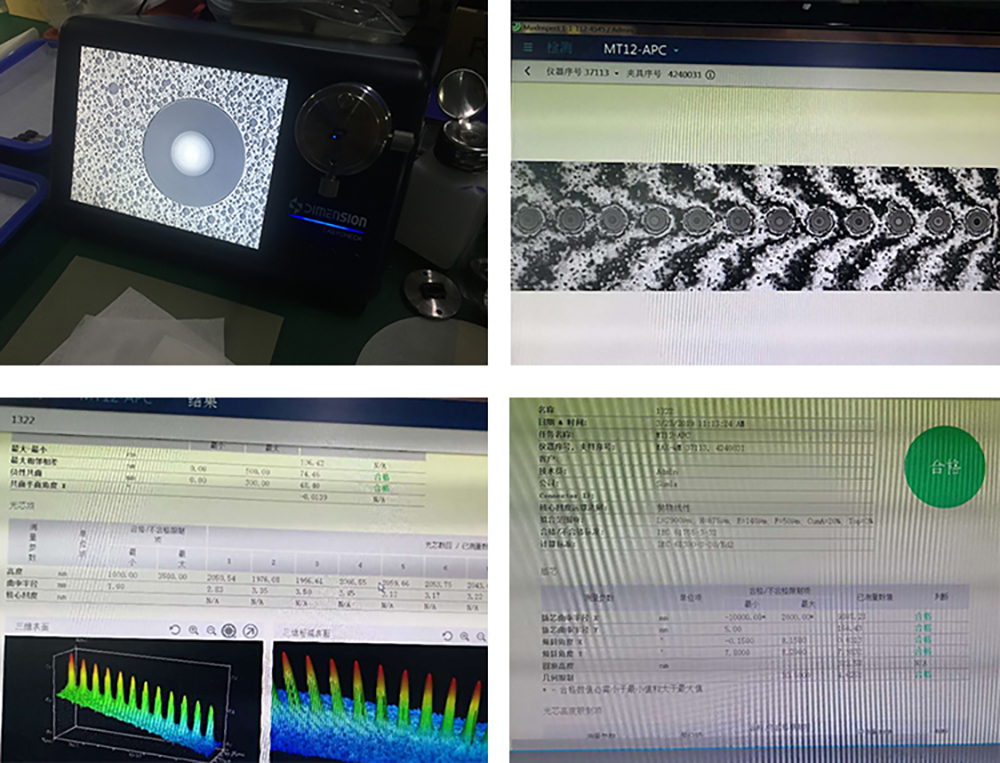Open 三维表面 plot in expanded view arrow
This screenshot has height=763, width=1000.
pos(251,631)
